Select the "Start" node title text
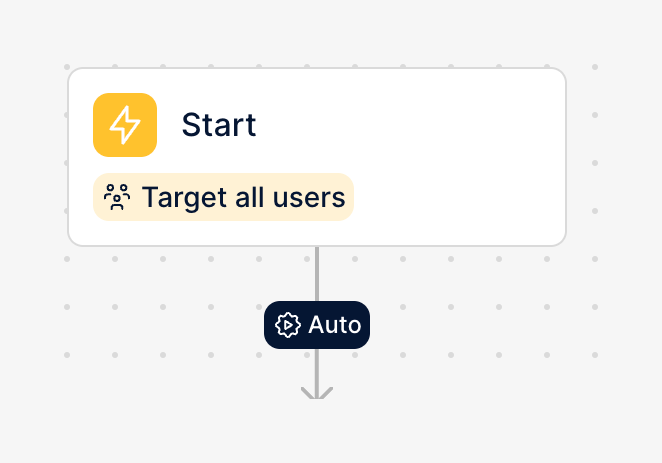The image size is (662, 463). coord(218,125)
